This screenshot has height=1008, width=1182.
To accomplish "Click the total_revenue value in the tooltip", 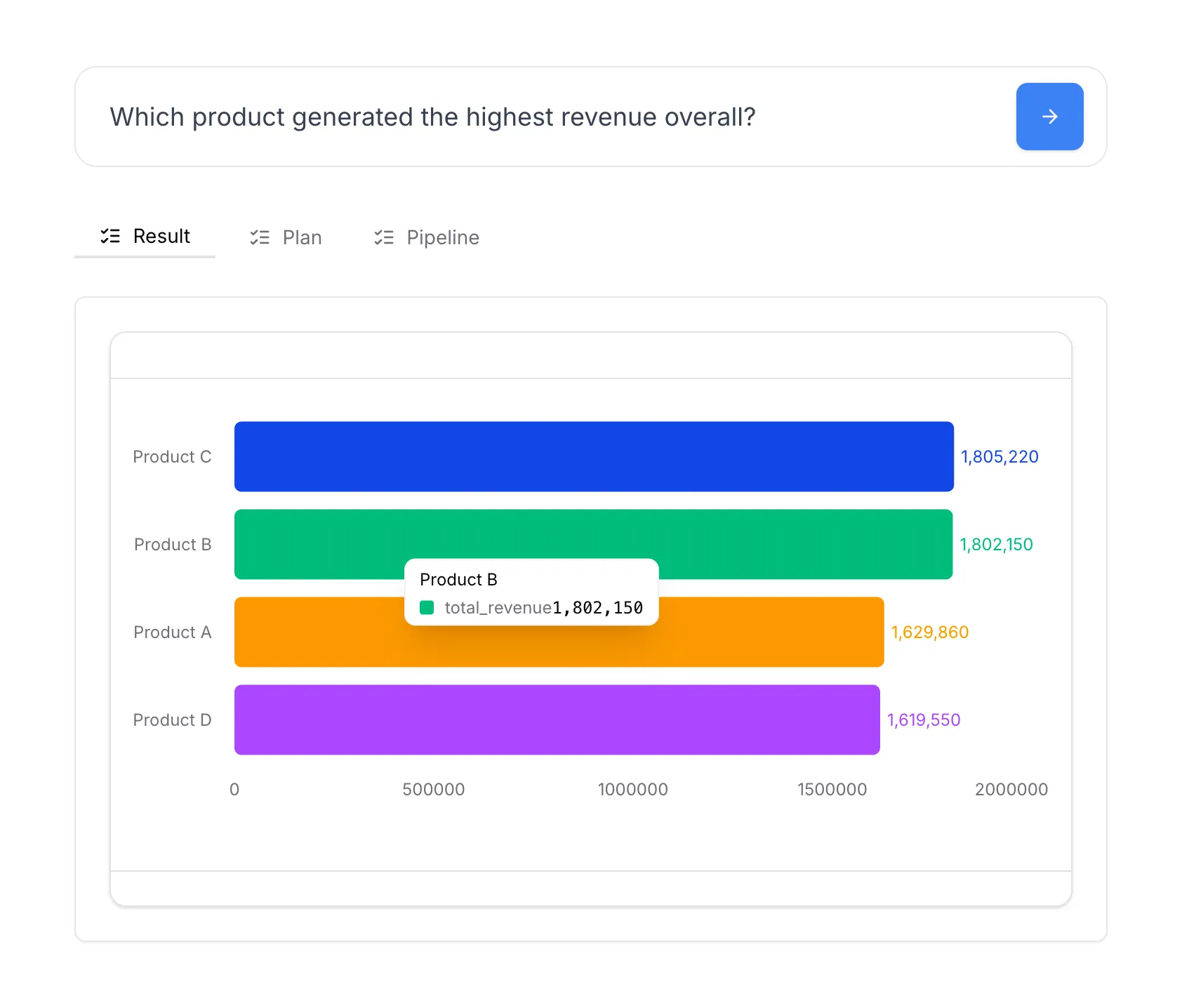I will click(597, 607).
